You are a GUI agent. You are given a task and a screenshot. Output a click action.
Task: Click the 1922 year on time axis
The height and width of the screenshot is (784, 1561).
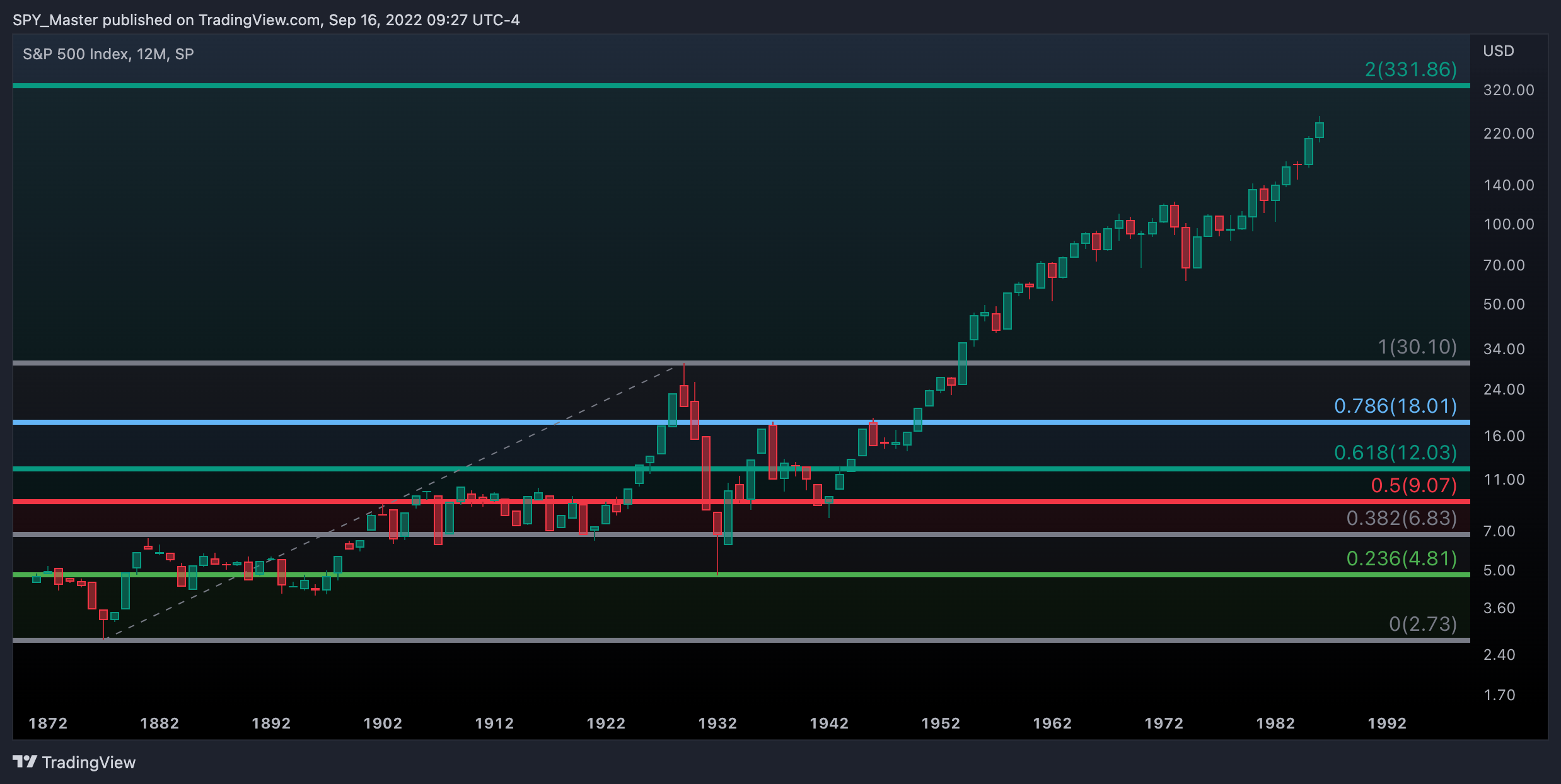tap(606, 723)
